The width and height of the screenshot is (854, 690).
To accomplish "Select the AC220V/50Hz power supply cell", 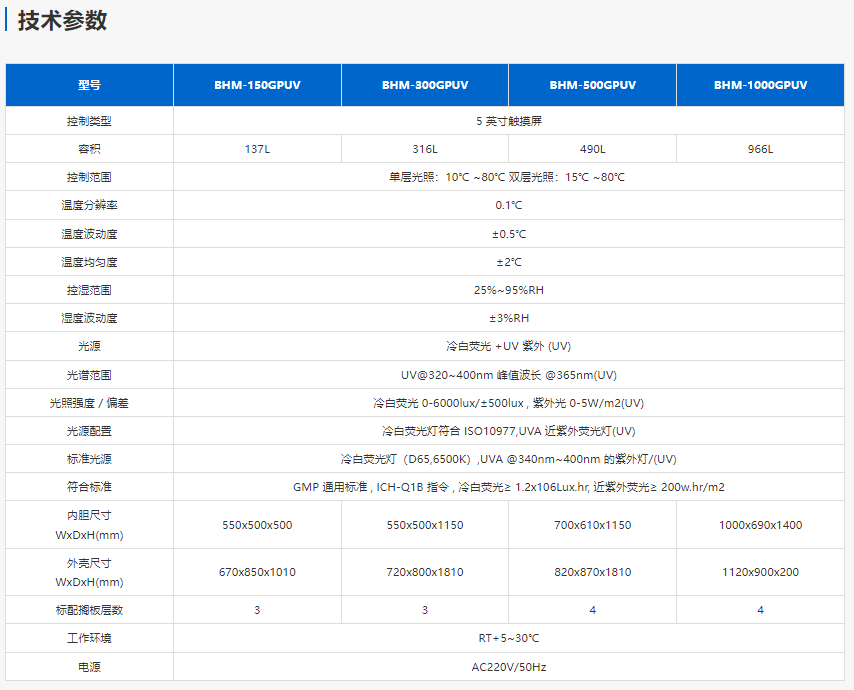I will pyautogui.click(x=509, y=666).
